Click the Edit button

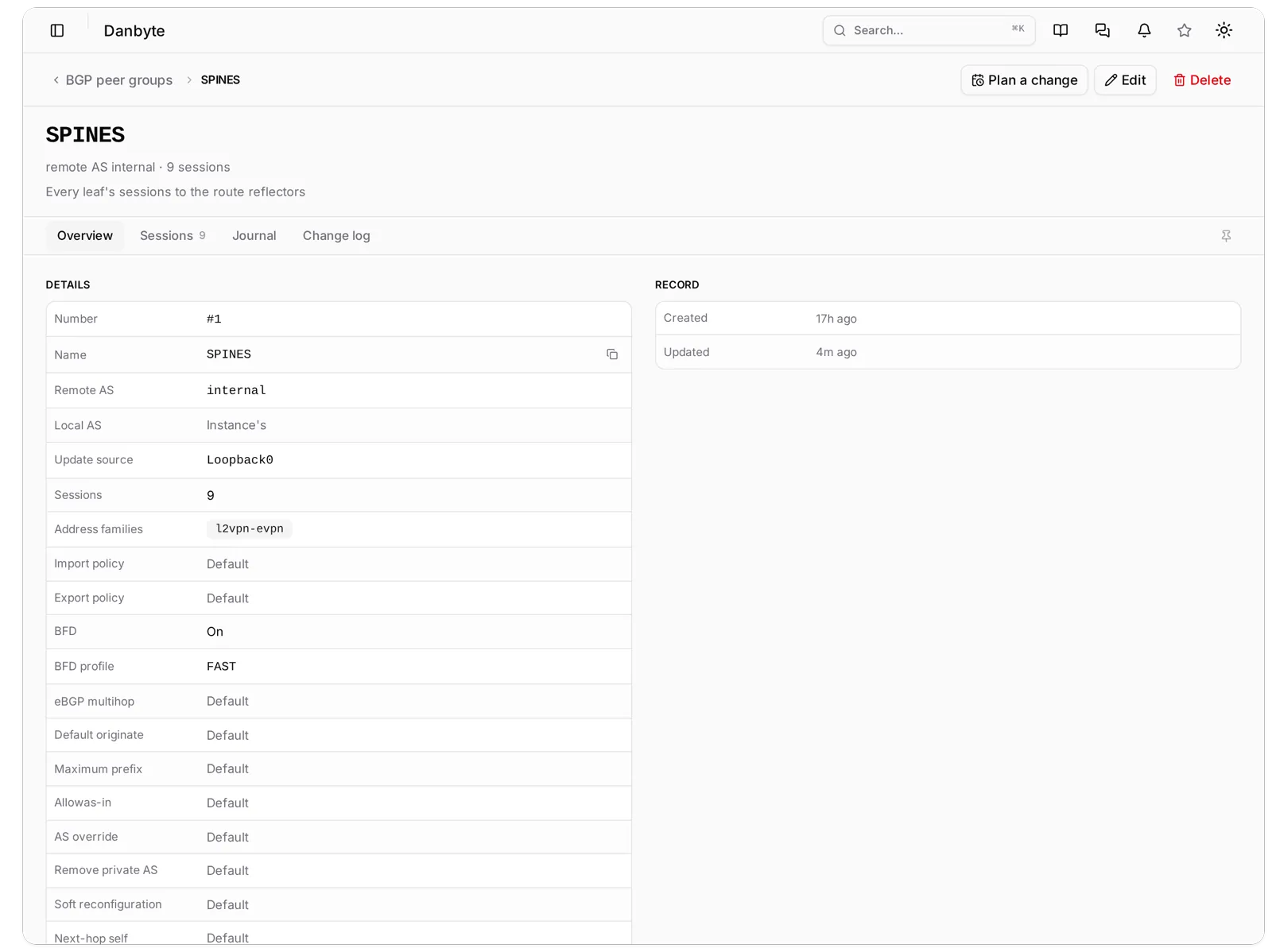click(1125, 80)
